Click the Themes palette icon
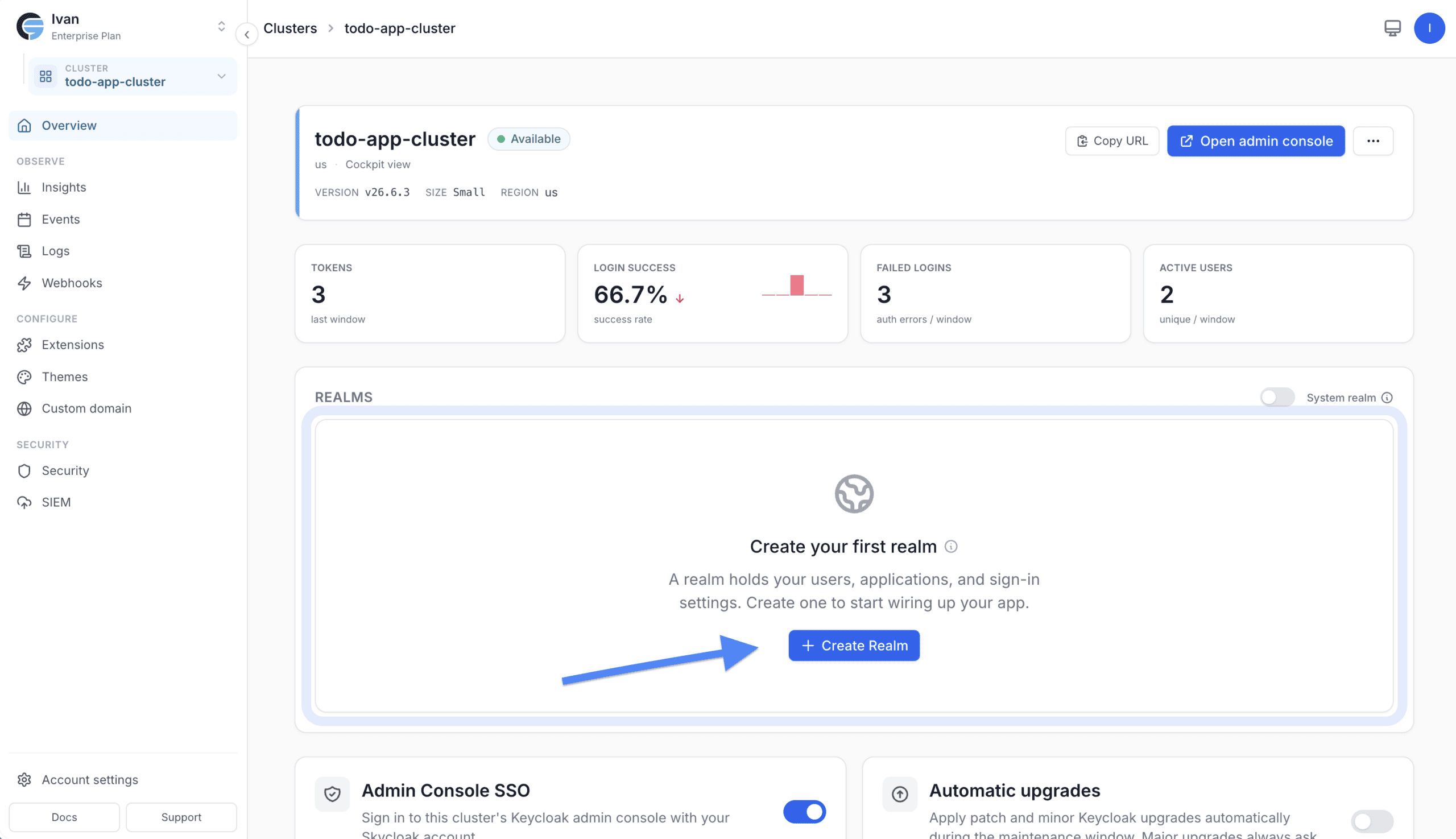This screenshot has height=839, width=1456. tap(24, 377)
